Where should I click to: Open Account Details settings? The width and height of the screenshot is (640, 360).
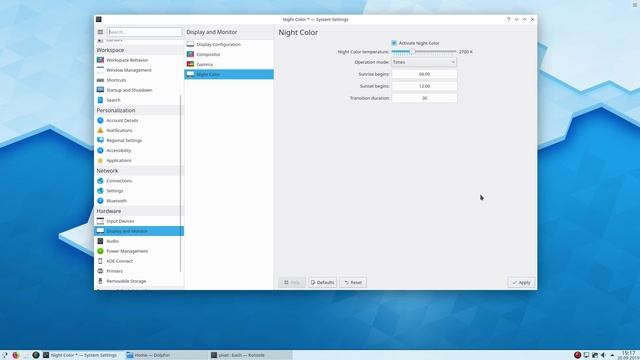139,120
